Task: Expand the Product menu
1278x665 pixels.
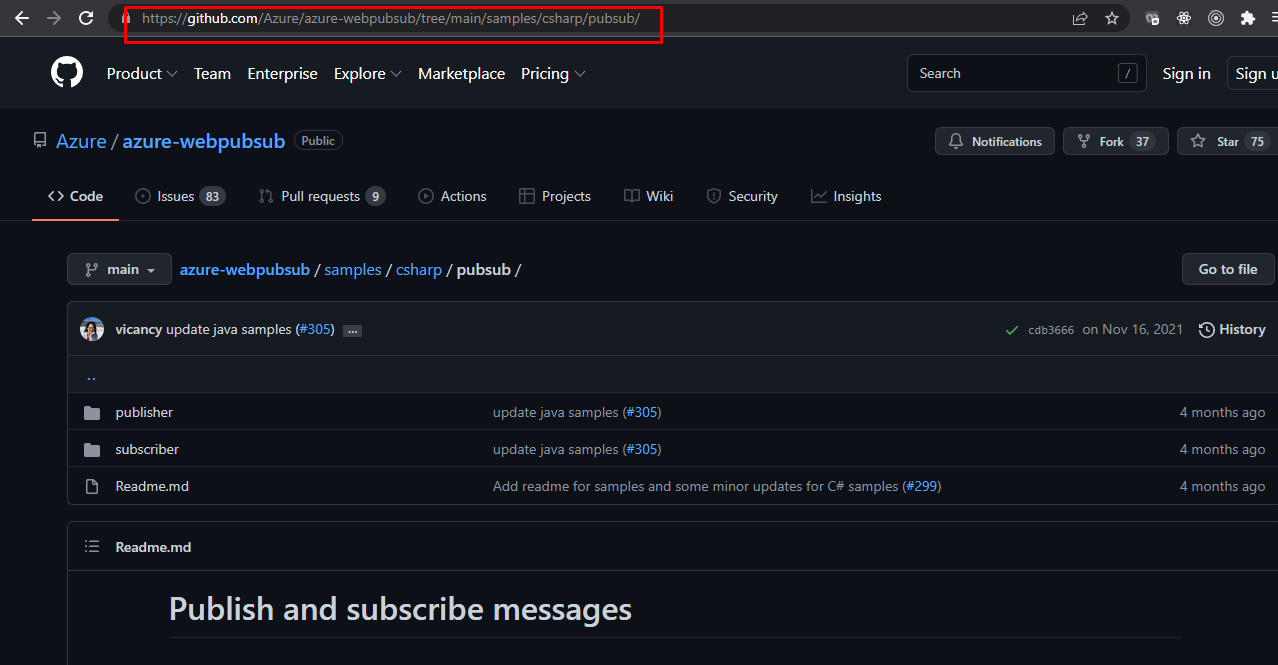Action: (142, 74)
